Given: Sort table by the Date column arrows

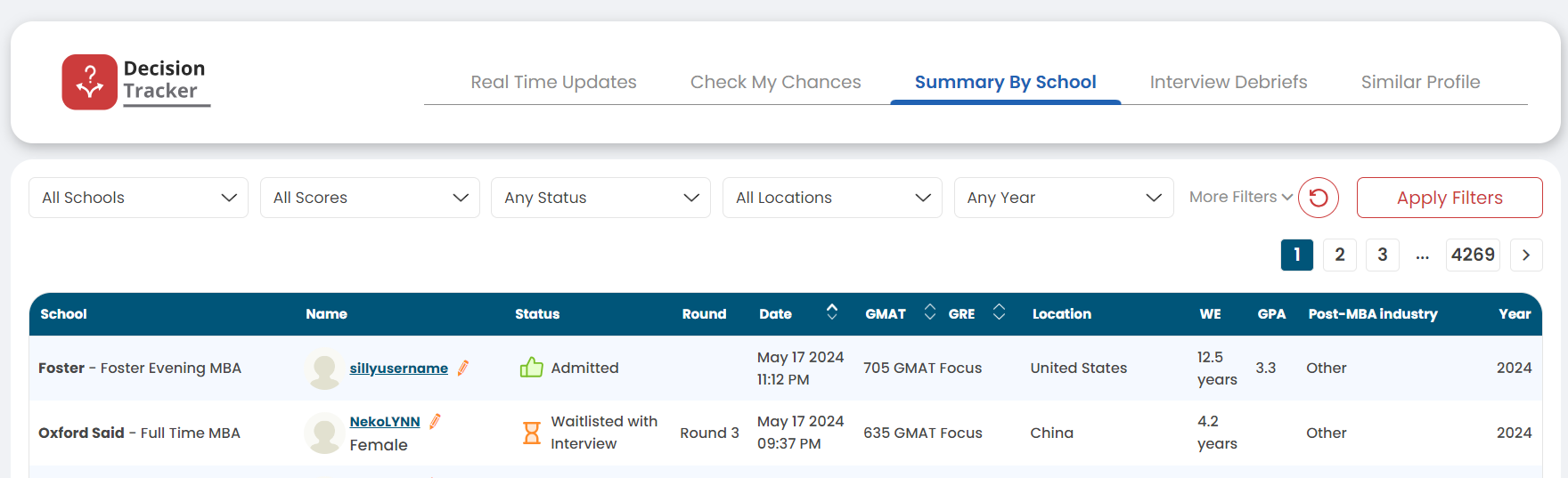Looking at the screenshot, I should [831, 312].
